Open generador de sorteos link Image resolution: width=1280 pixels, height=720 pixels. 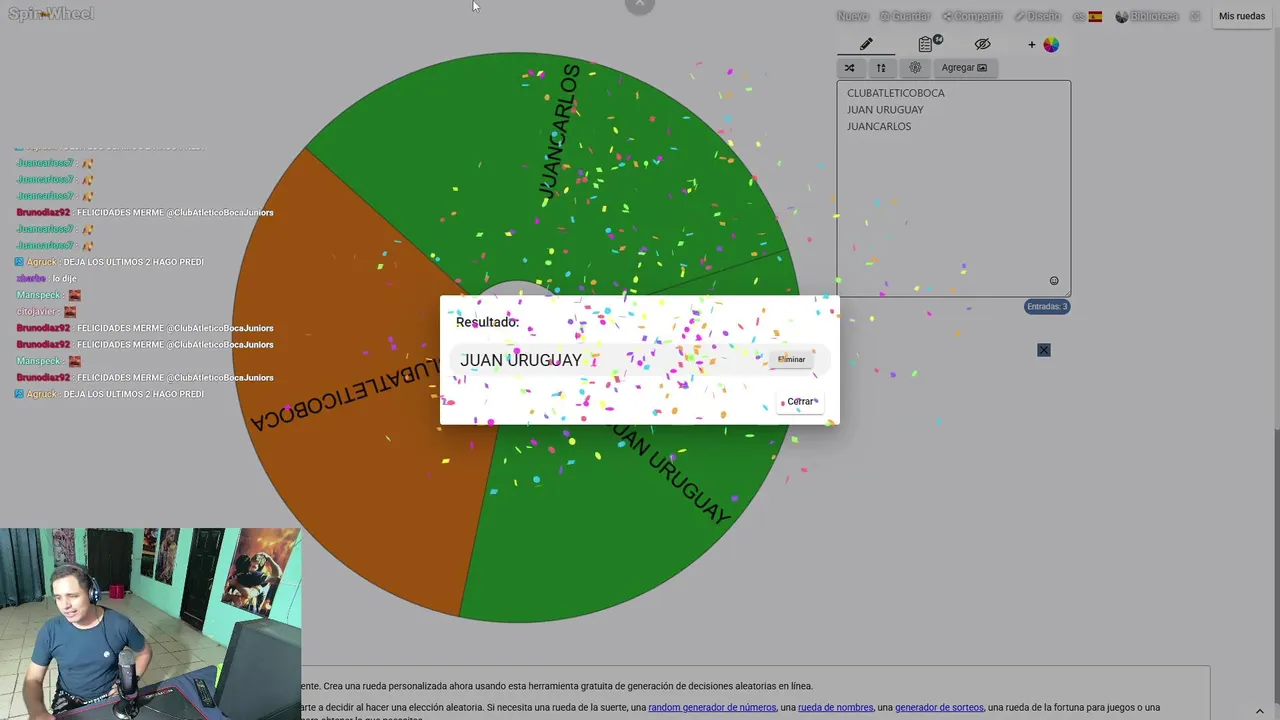pos(939,707)
